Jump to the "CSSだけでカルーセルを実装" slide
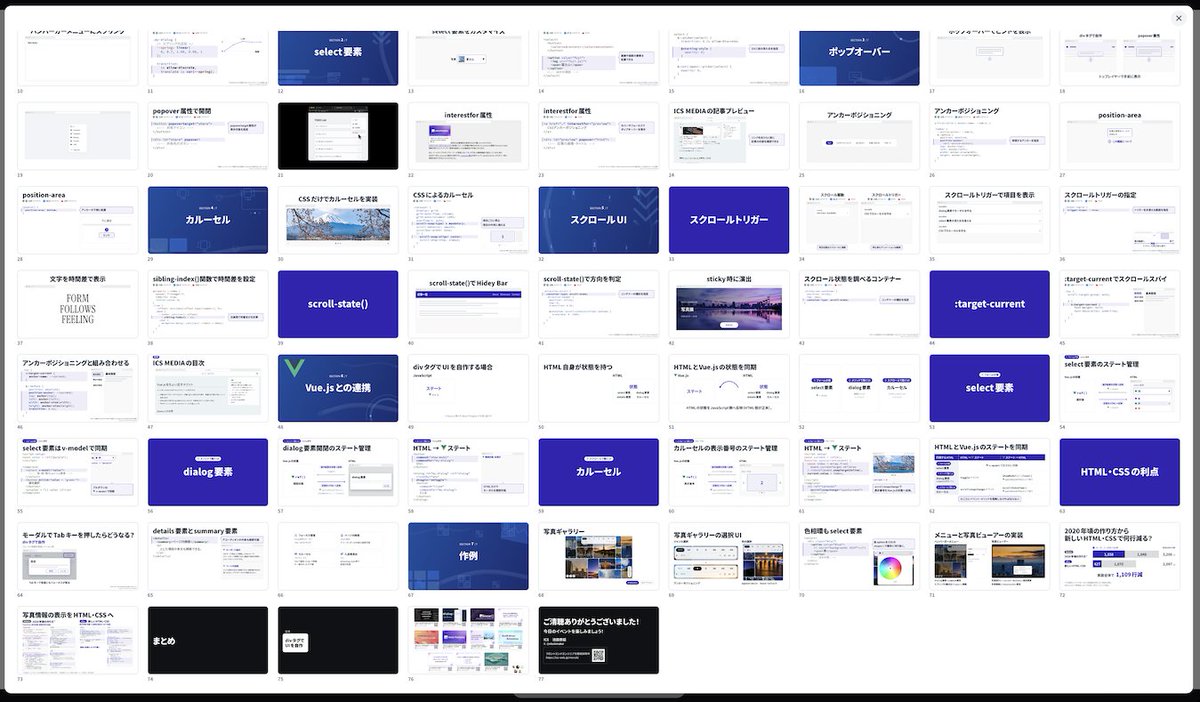The image size is (1200, 702). tap(338, 220)
